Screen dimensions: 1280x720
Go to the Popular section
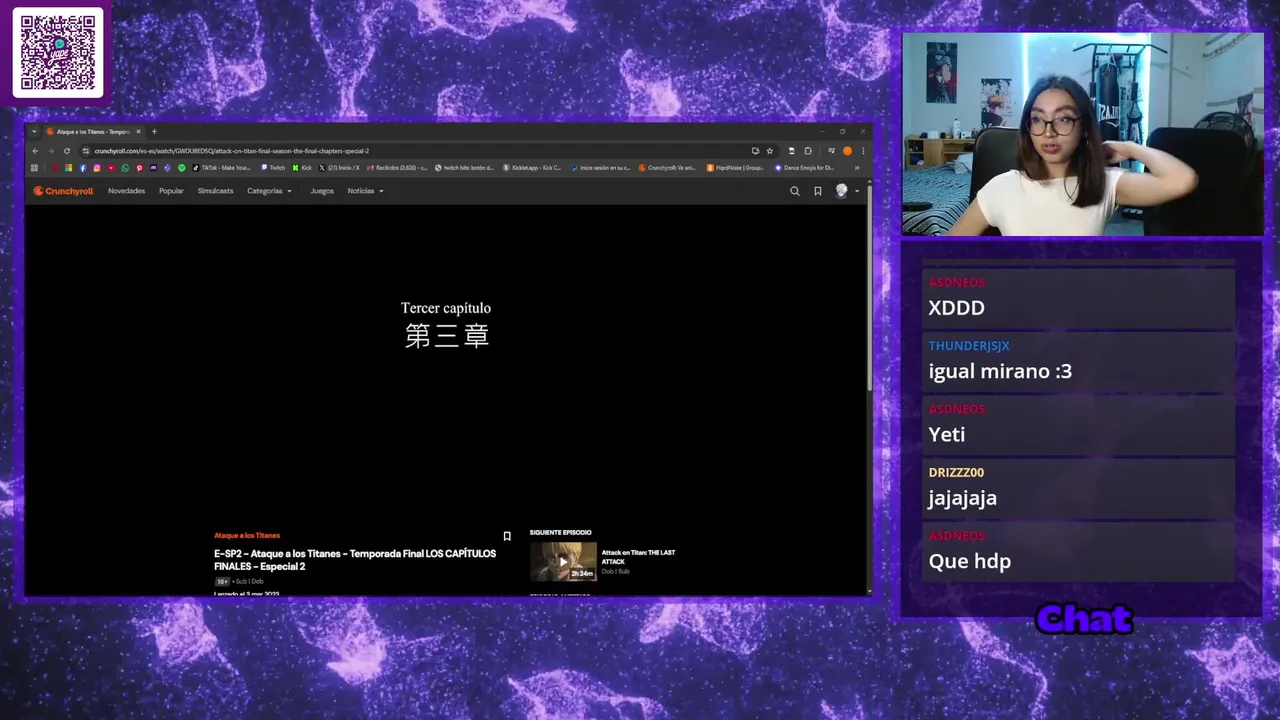pos(171,191)
